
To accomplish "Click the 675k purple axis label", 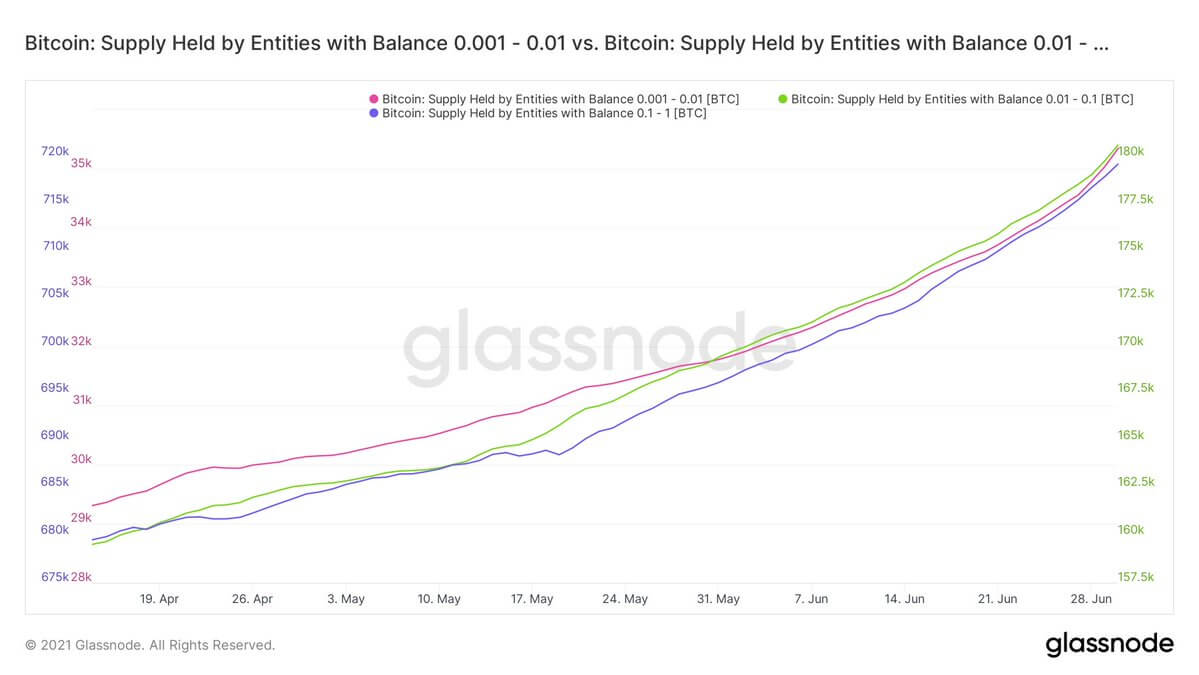I will [x=55, y=577].
